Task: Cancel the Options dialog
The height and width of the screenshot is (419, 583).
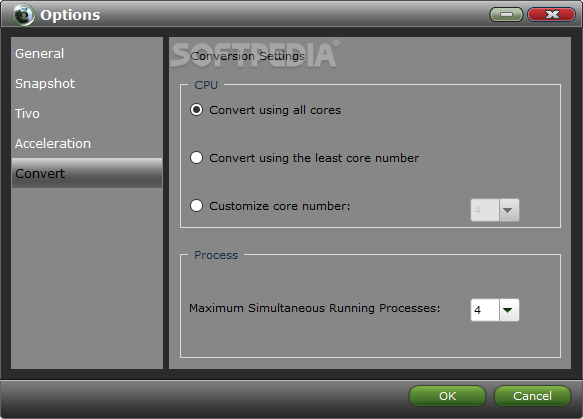Action: click(x=532, y=396)
